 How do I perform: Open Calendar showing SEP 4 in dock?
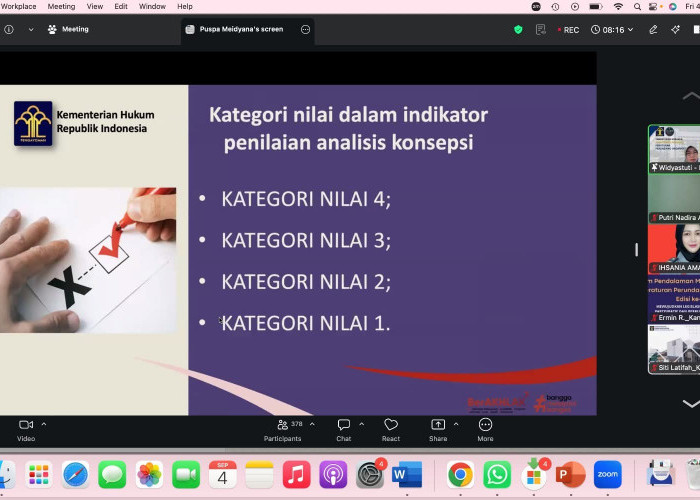coord(222,474)
